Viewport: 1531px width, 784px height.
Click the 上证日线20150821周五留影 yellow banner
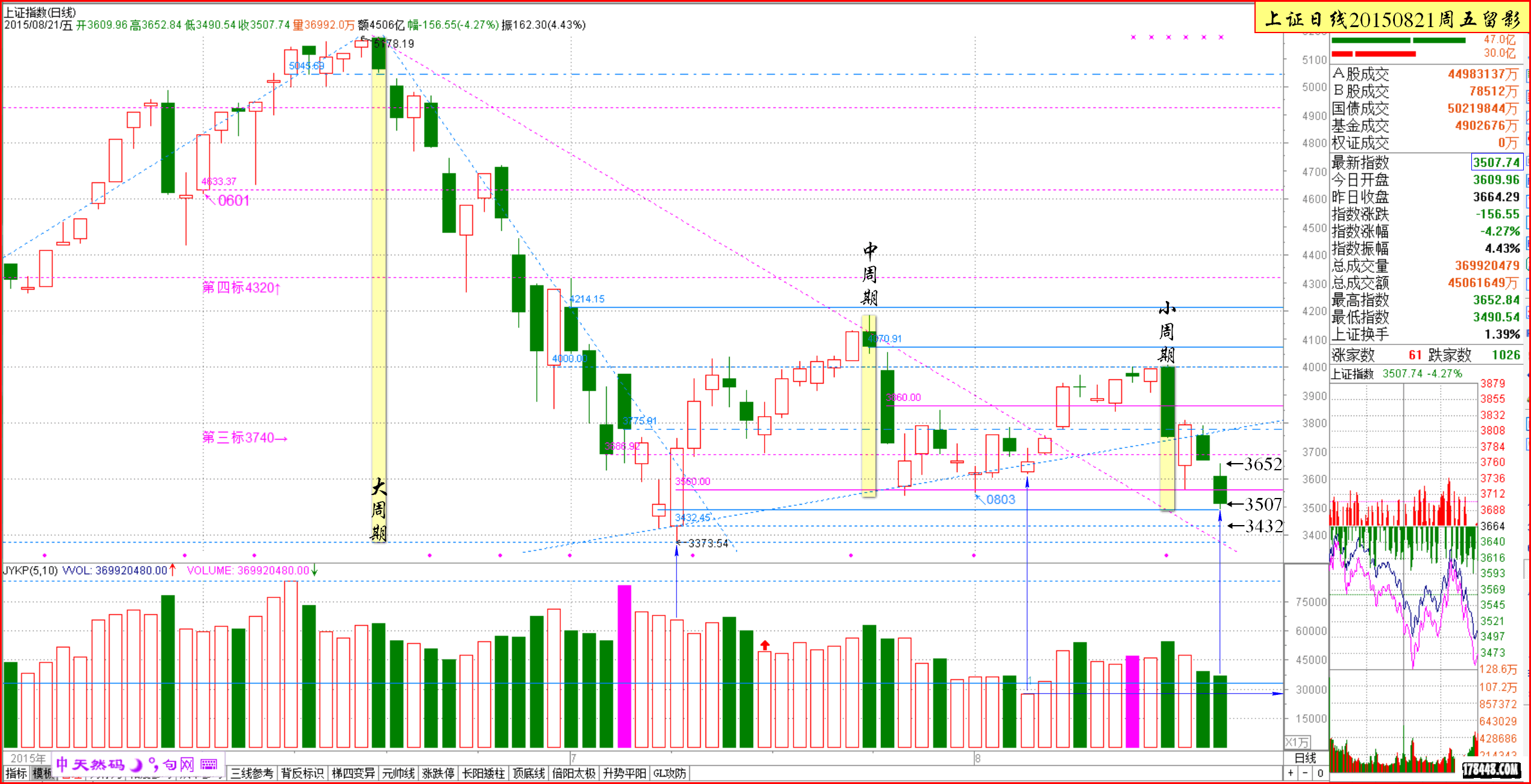(x=1392, y=18)
